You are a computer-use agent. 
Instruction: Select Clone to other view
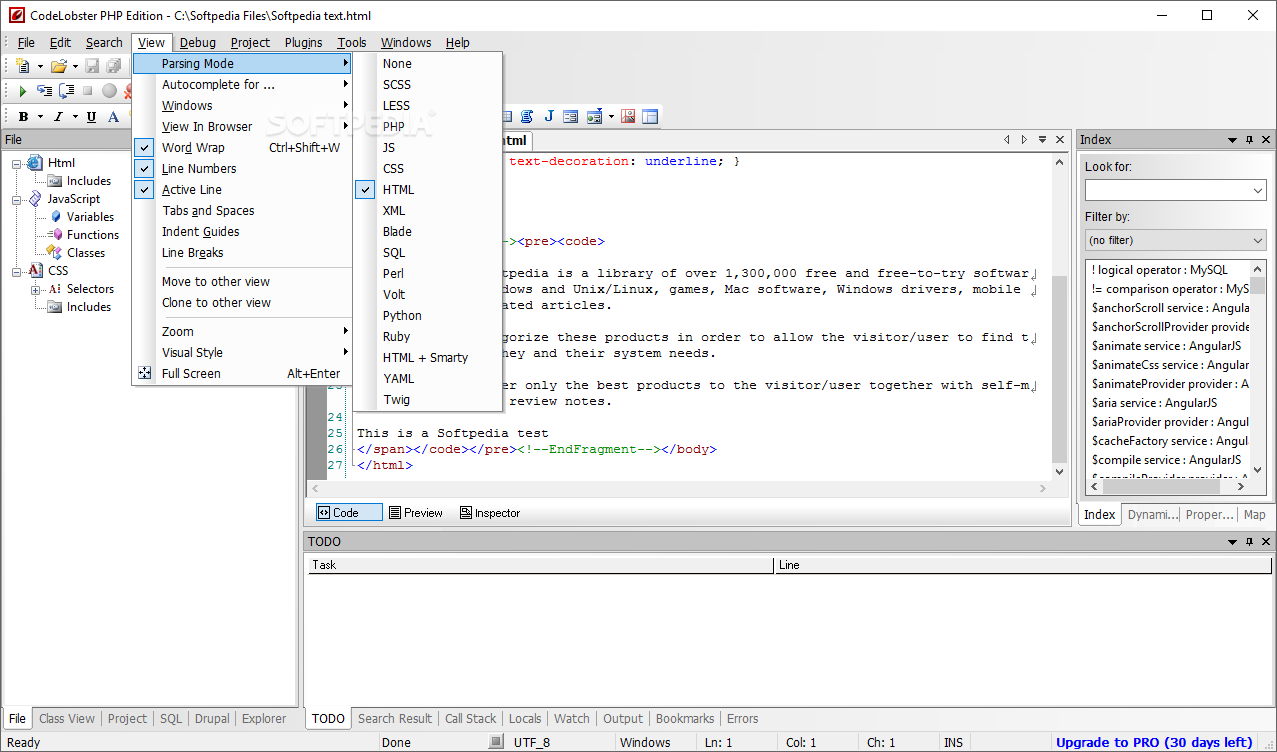pos(243,303)
